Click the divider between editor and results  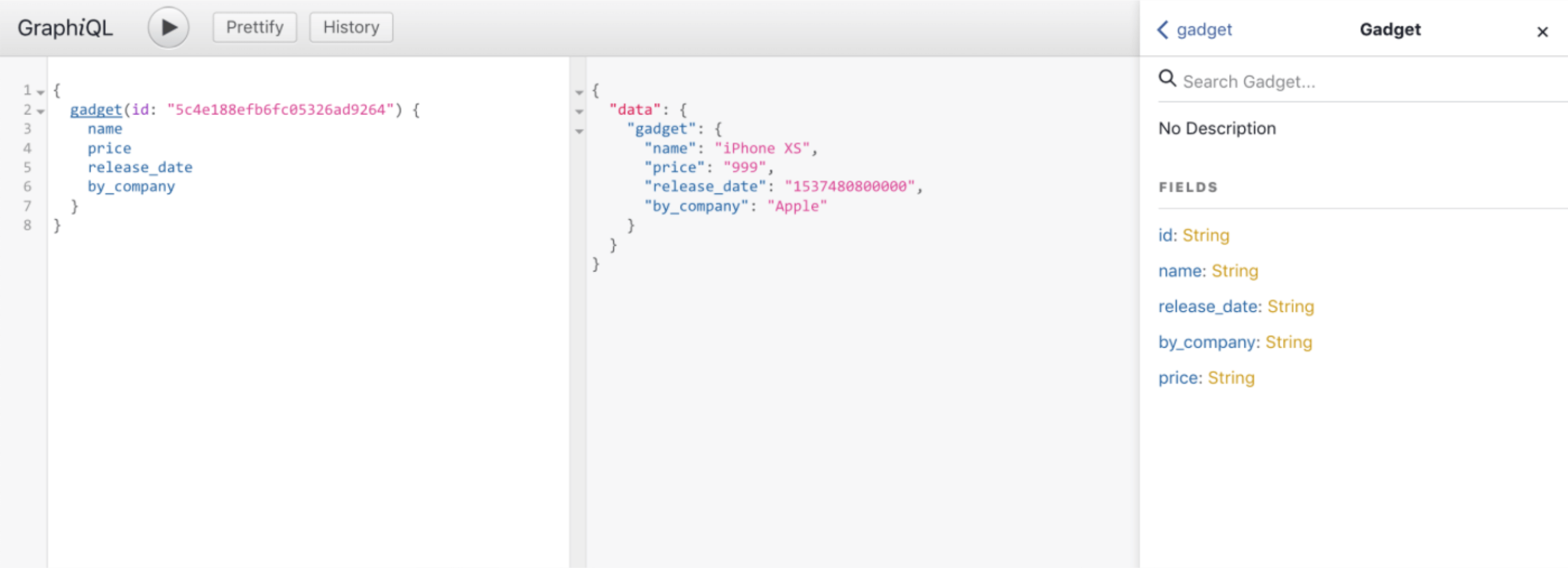577,312
